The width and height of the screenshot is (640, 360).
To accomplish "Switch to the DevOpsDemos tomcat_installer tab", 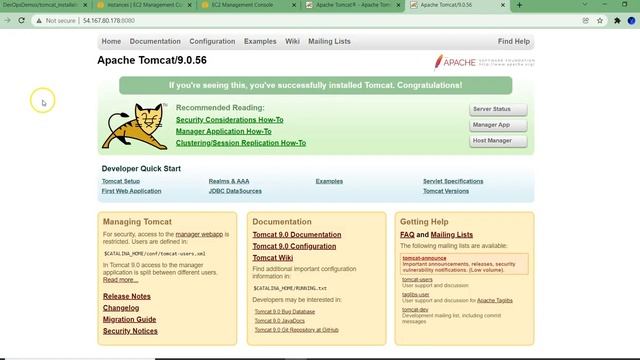I will click(x=45, y=5).
